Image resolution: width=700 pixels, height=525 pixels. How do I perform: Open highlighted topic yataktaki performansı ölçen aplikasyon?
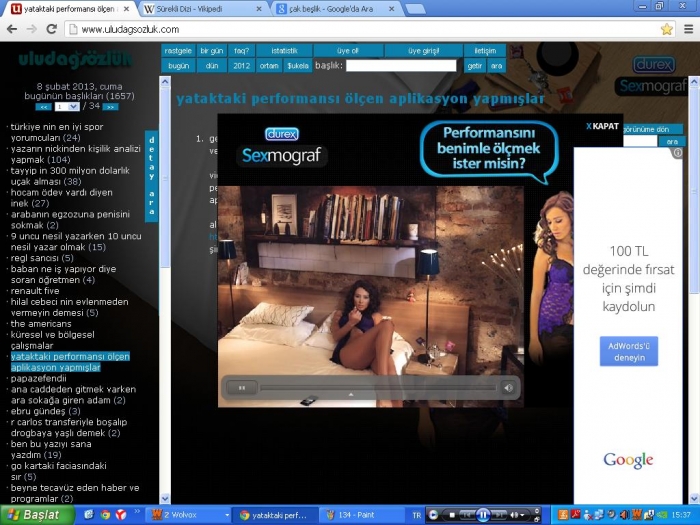(x=70, y=362)
